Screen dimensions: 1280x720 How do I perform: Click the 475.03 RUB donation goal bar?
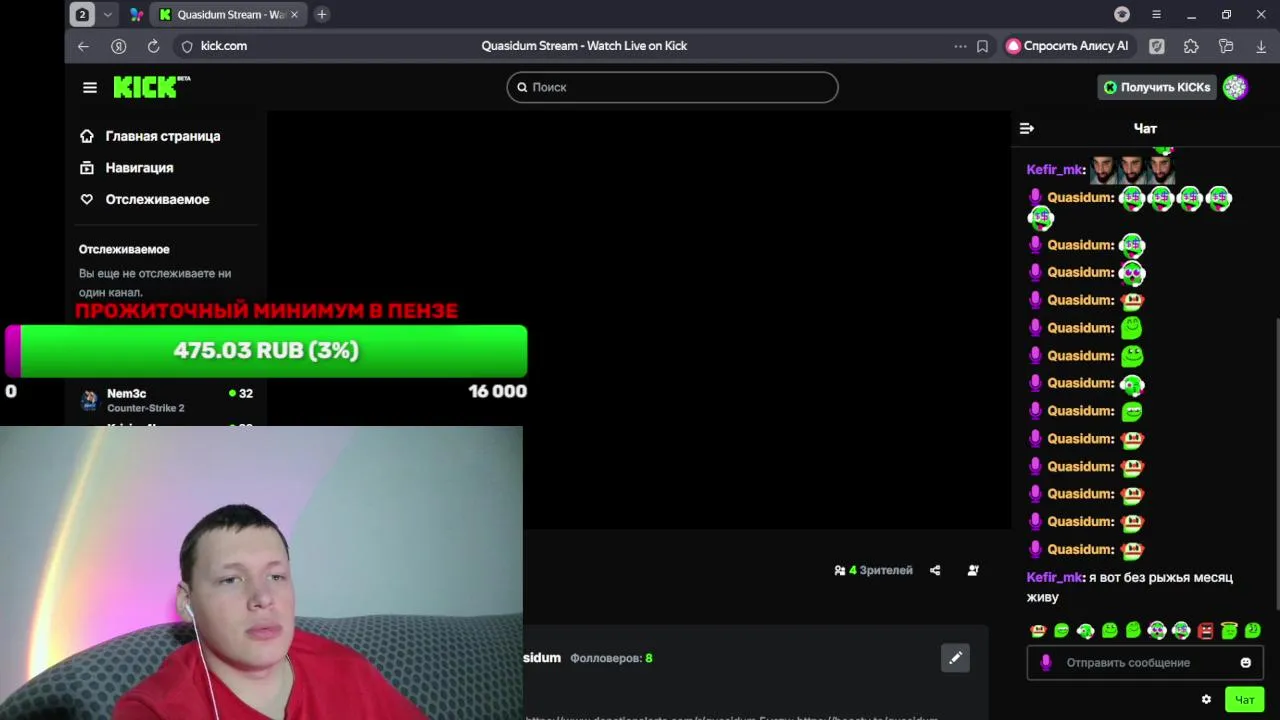[266, 351]
